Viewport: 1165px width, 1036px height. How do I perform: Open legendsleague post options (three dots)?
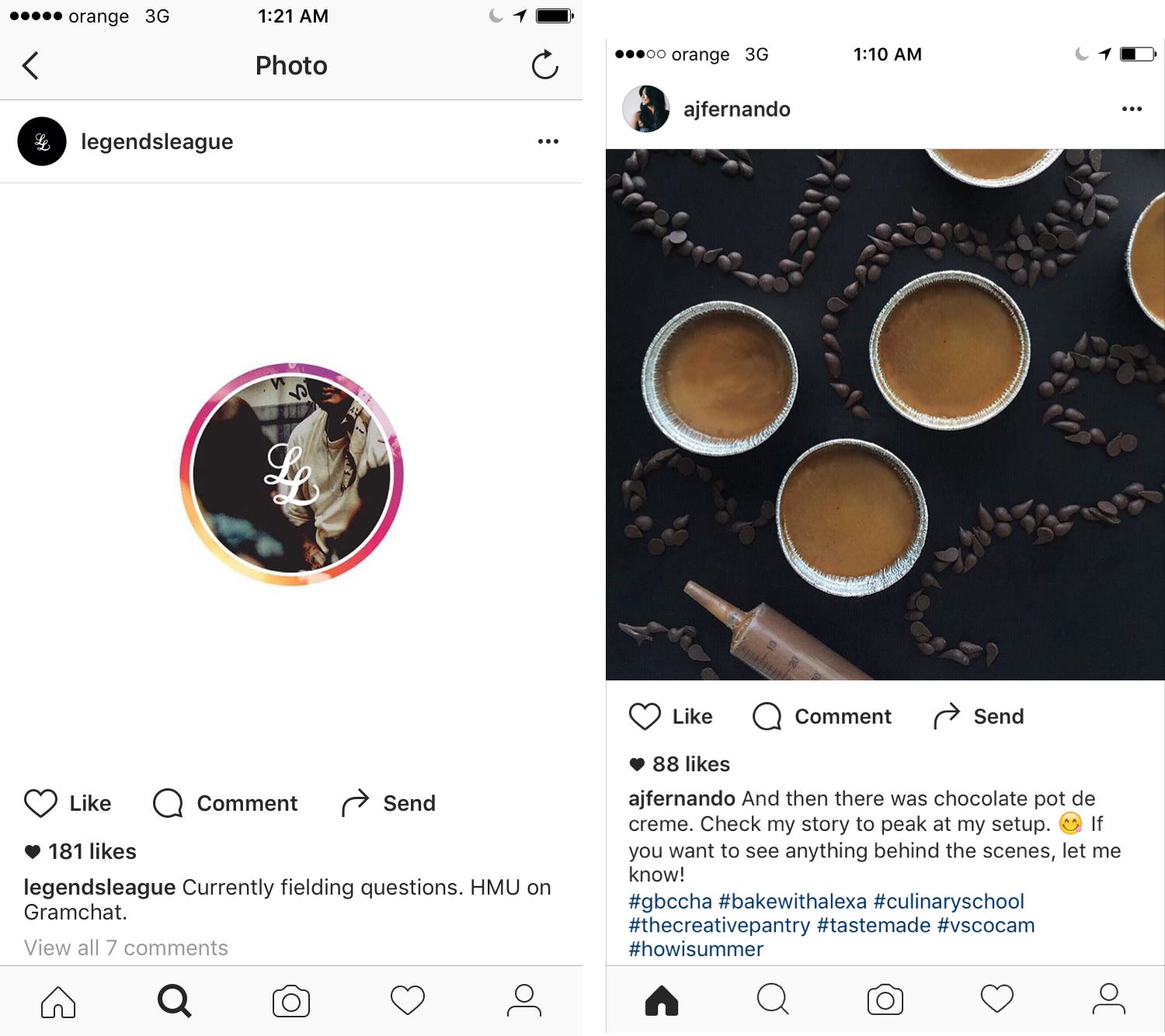(x=548, y=141)
